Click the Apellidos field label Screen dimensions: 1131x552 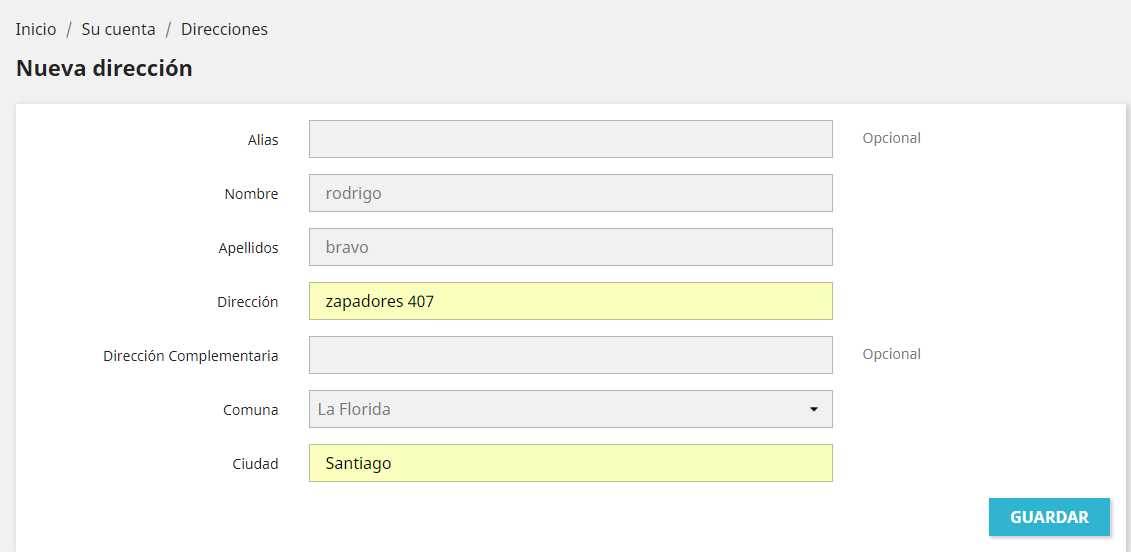coord(248,248)
